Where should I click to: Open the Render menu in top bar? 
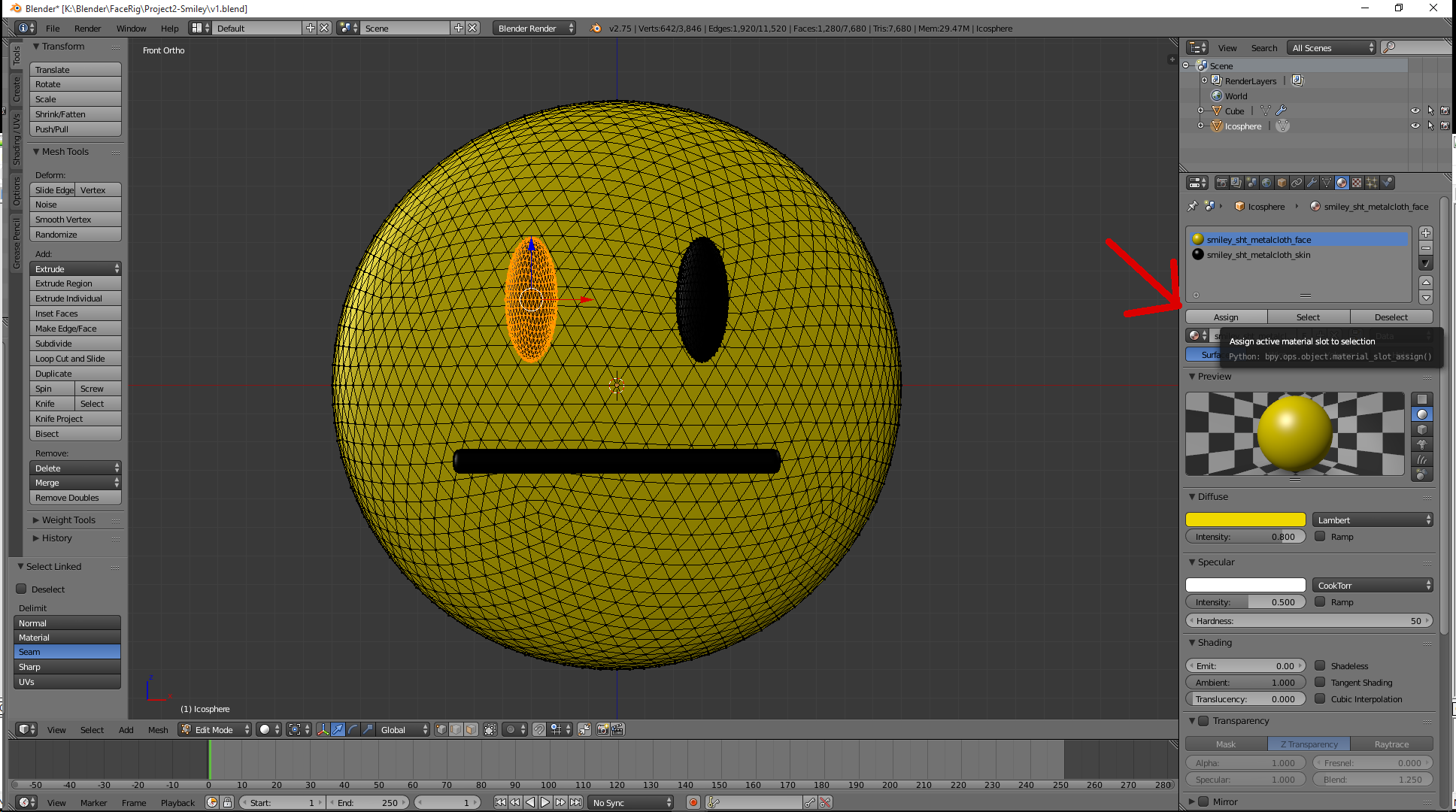87,29
